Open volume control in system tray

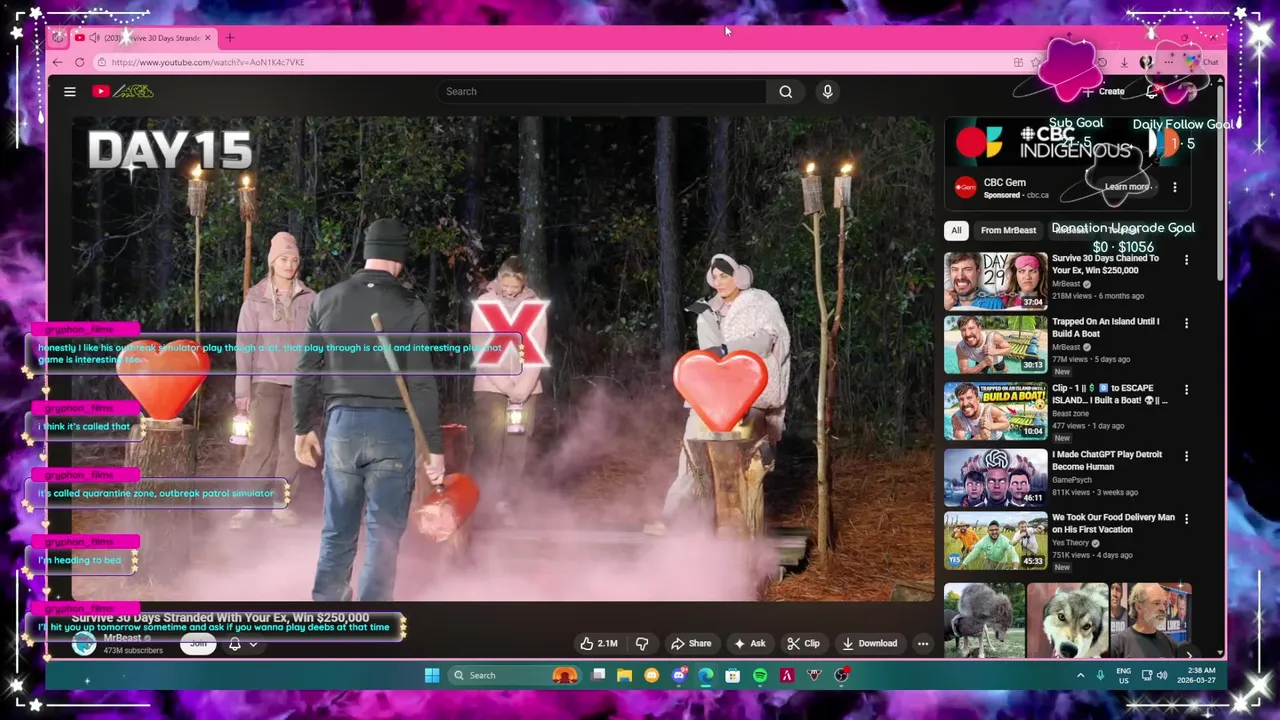coord(1162,675)
